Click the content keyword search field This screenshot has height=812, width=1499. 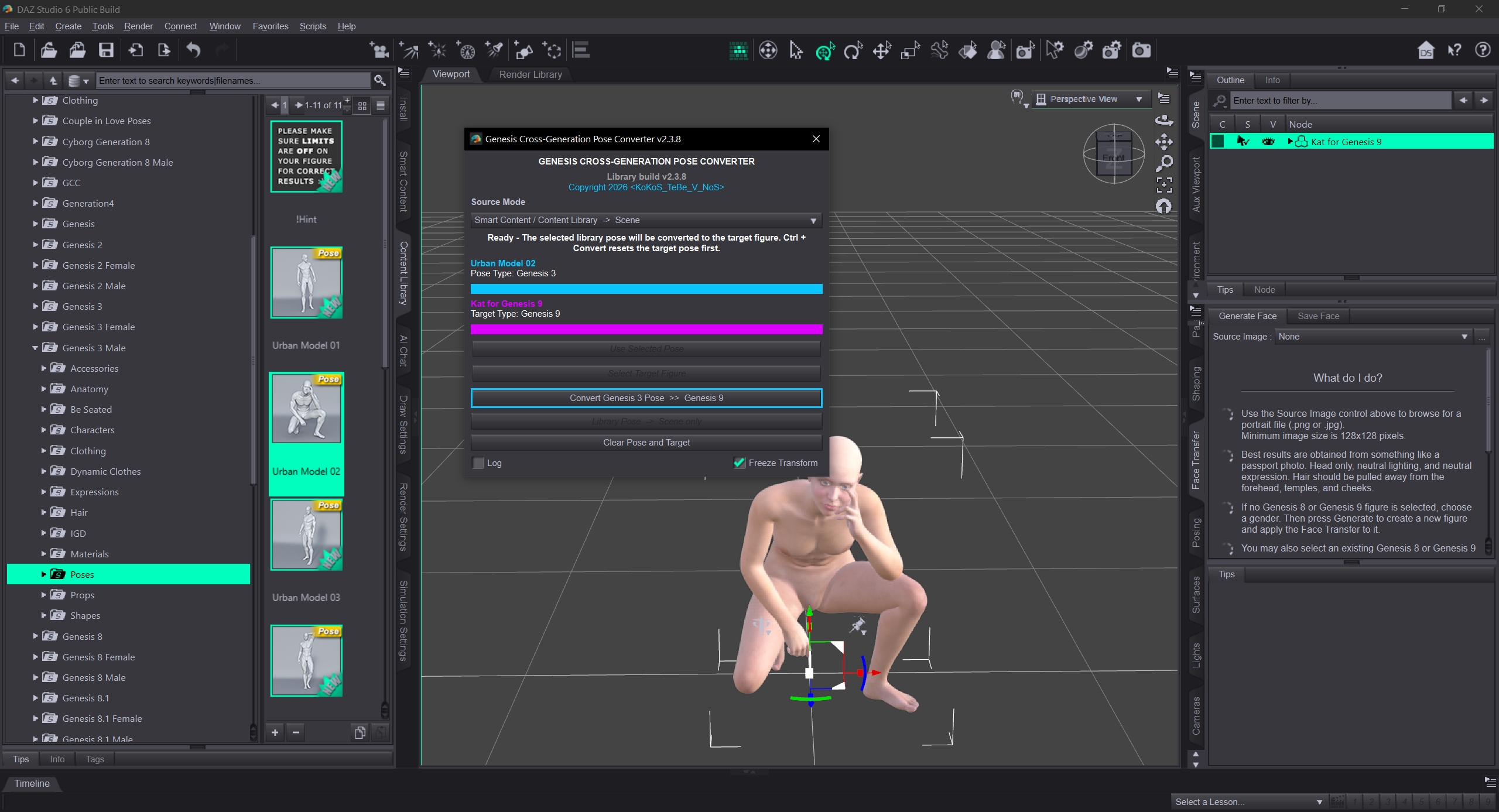click(234, 80)
